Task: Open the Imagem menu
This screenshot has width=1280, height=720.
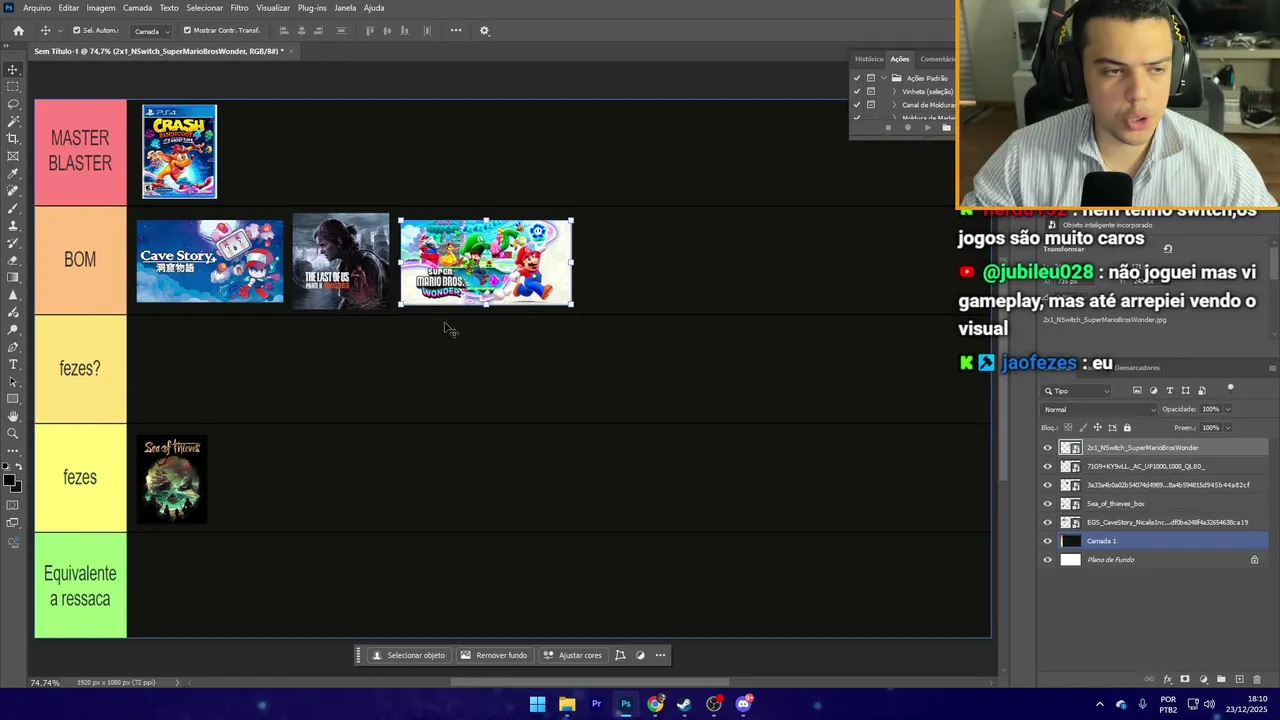Action: [x=101, y=8]
